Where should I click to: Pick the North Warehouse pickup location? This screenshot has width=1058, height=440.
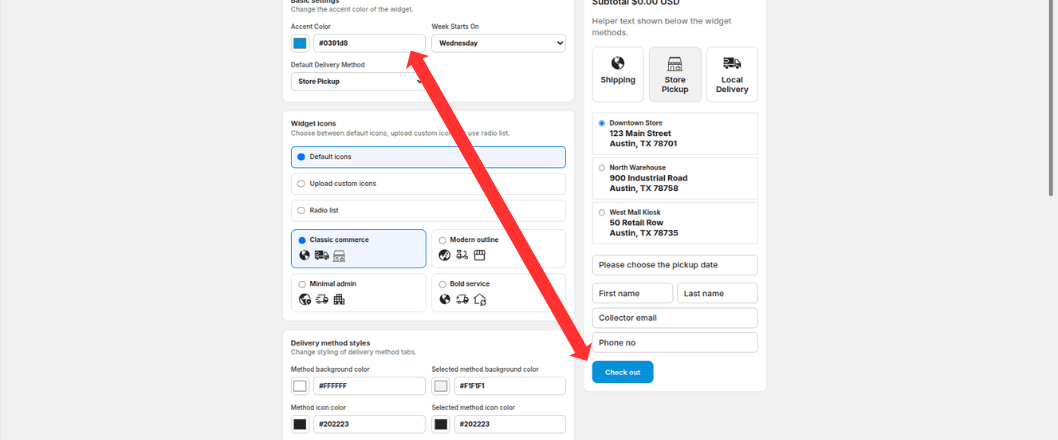pyautogui.click(x=675, y=178)
